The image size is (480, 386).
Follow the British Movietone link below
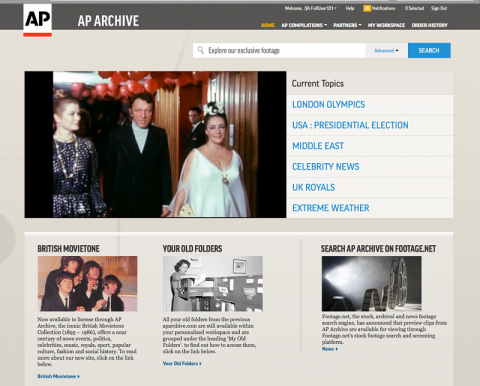[x=58, y=376]
